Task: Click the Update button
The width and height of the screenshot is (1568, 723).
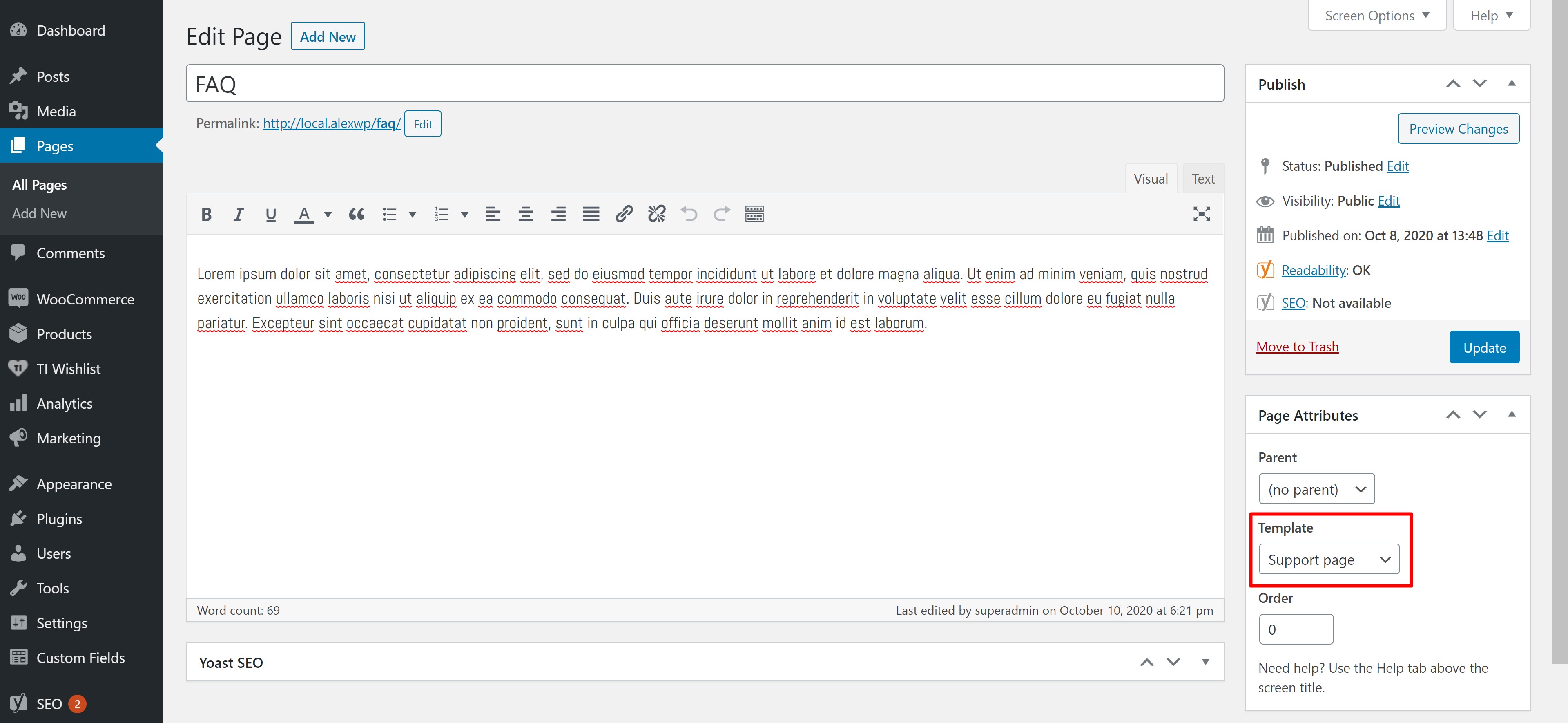Action: coord(1483,347)
